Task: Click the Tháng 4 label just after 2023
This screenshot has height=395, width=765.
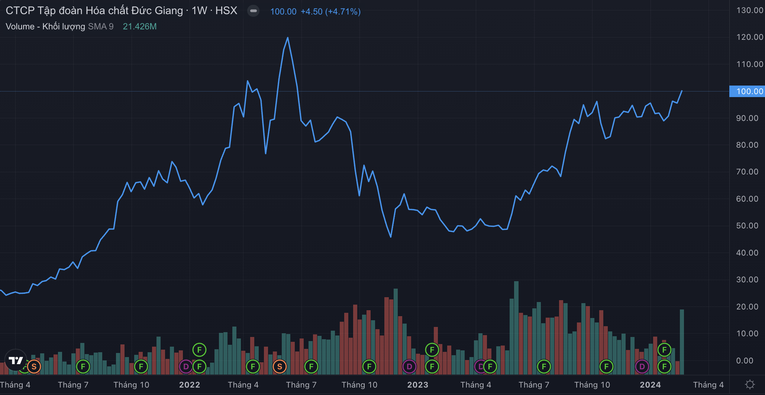Action: [x=476, y=385]
